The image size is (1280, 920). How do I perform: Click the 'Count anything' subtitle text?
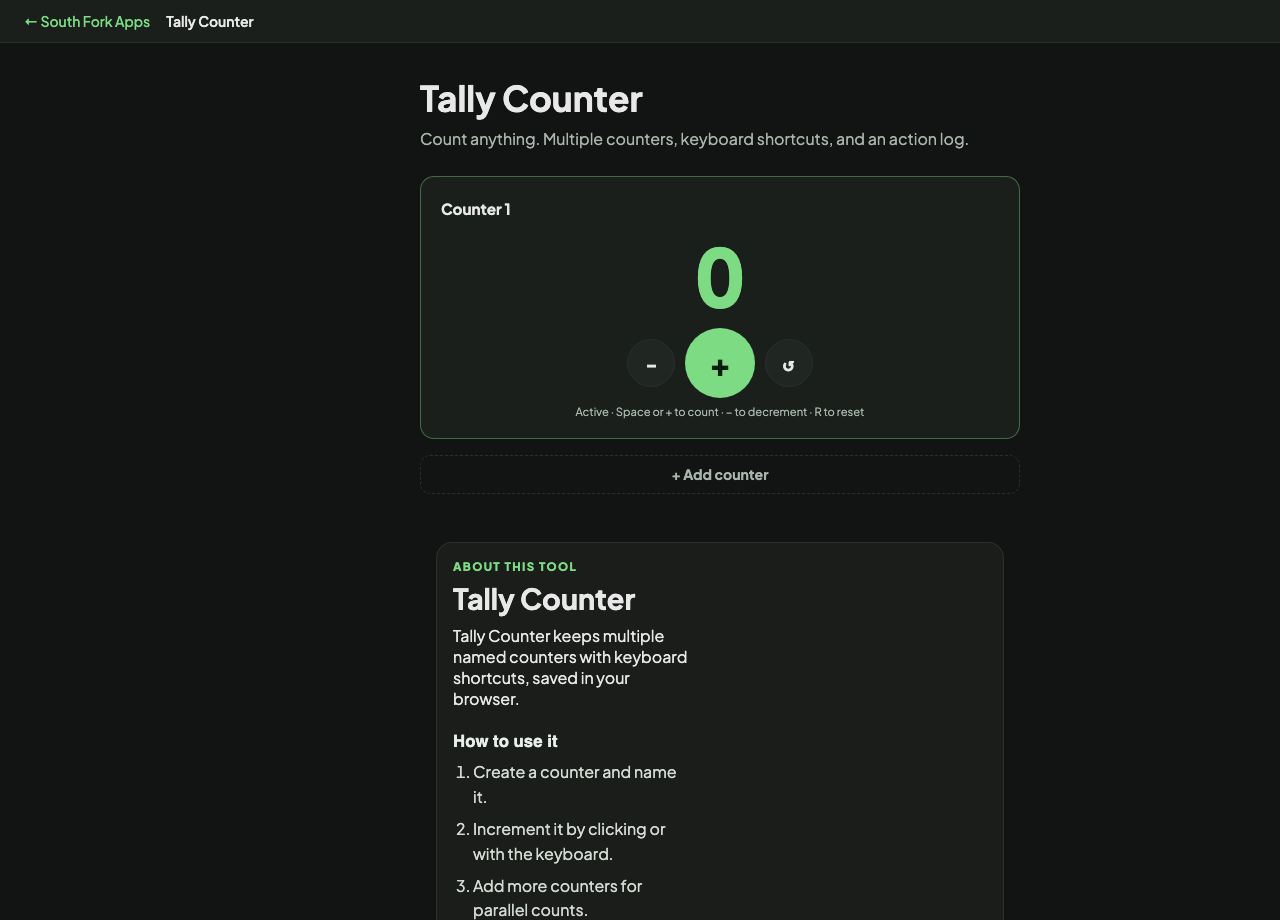(x=694, y=139)
